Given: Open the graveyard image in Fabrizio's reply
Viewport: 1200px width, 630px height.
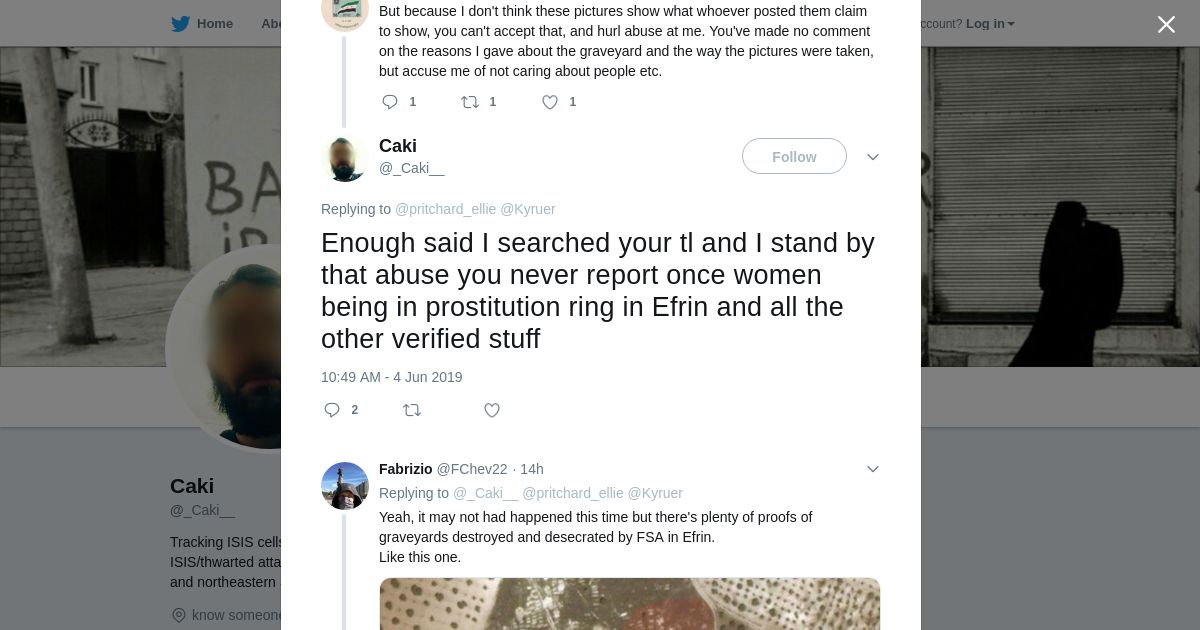Looking at the screenshot, I should click(x=630, y=603).
